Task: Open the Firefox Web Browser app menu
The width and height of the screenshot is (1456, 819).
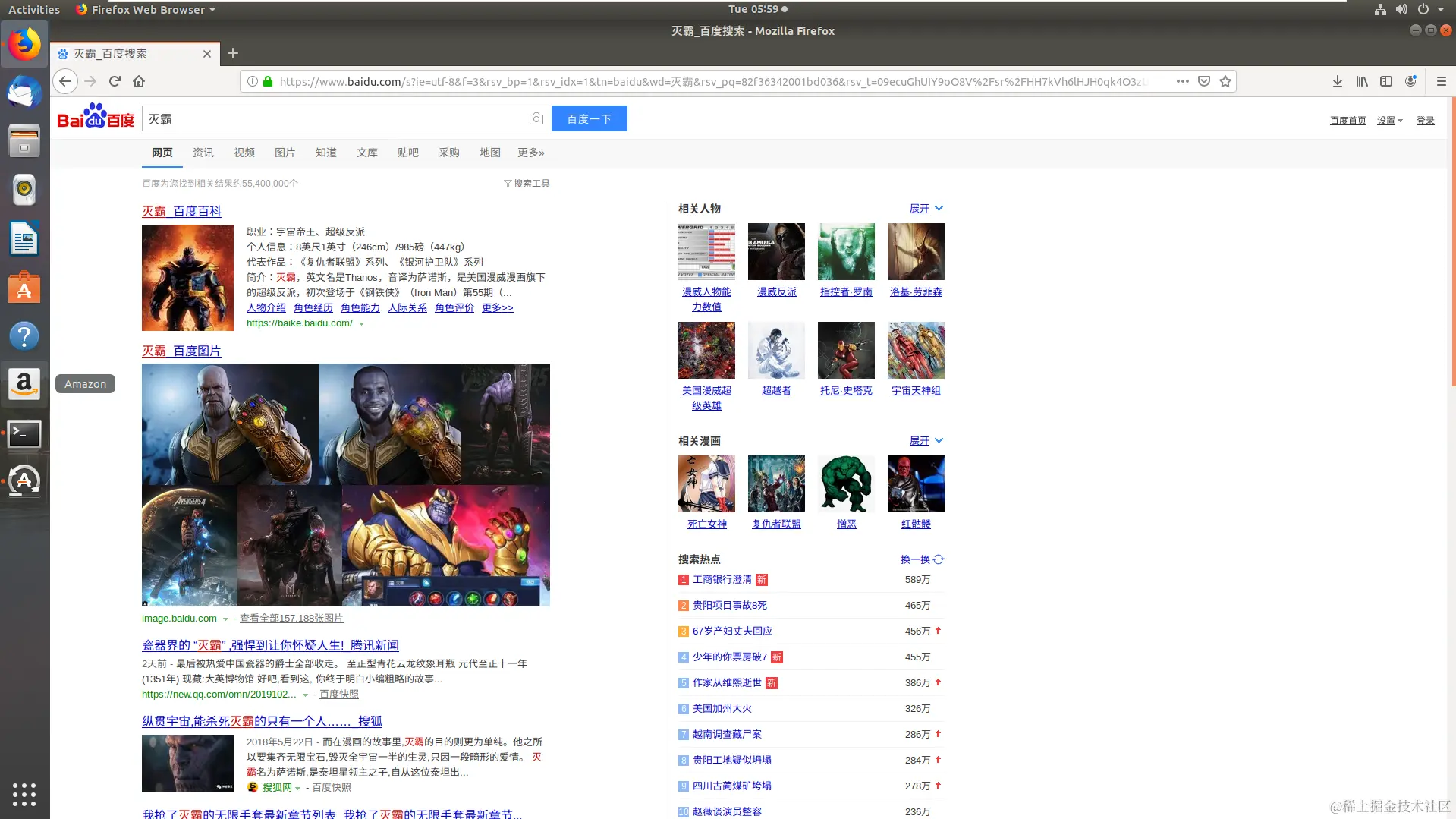Action: (146, 9)
